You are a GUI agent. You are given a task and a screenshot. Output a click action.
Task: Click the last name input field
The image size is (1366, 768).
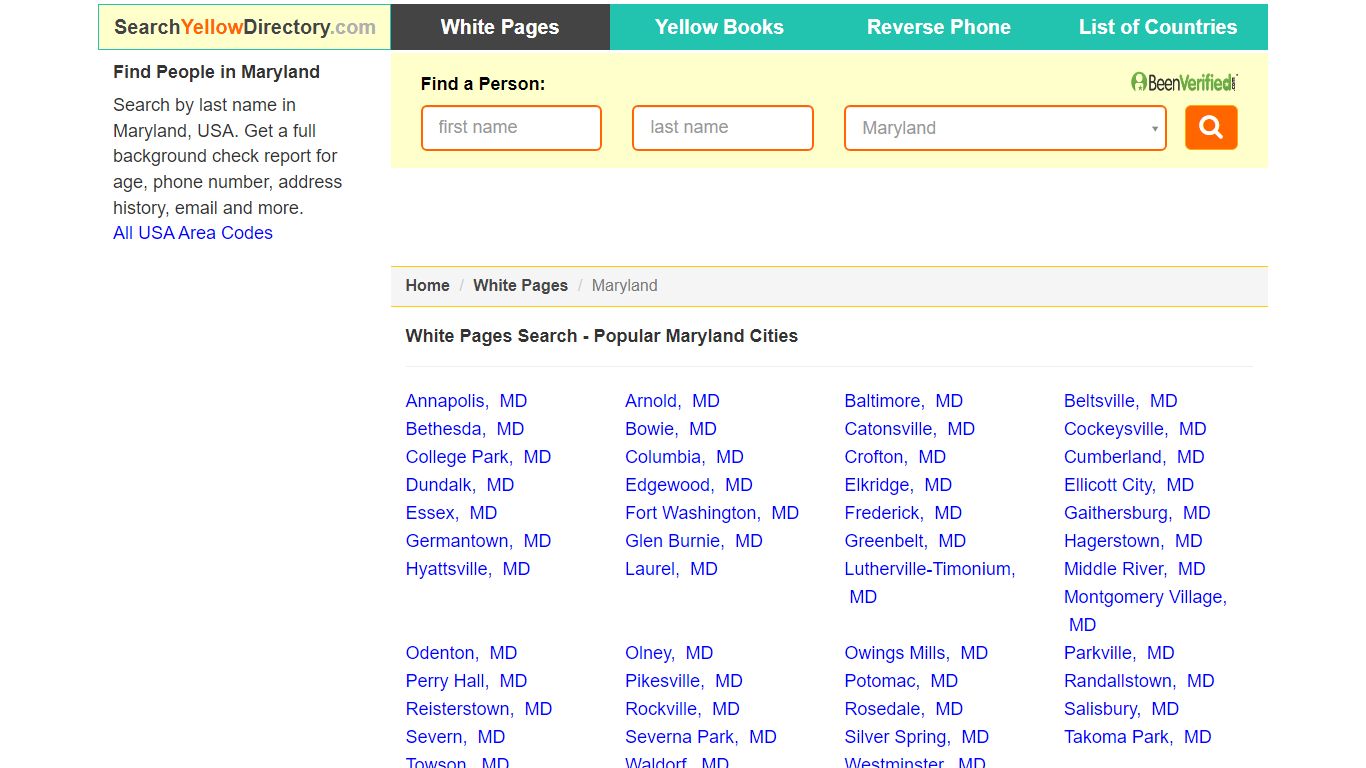(x=723, y=128)
